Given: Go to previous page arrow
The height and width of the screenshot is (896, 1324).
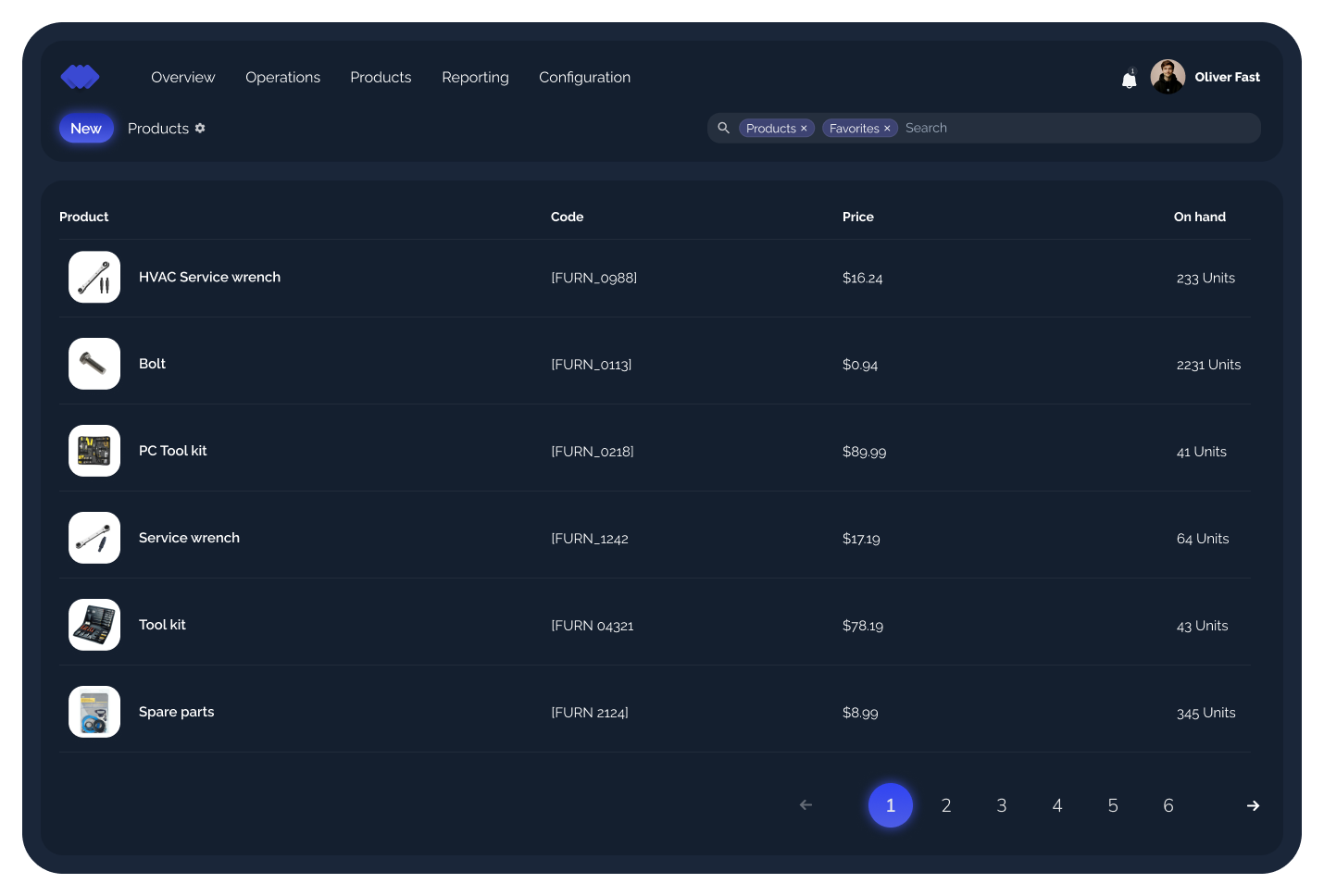Looking at the screenshot, I should pos(806,805).
